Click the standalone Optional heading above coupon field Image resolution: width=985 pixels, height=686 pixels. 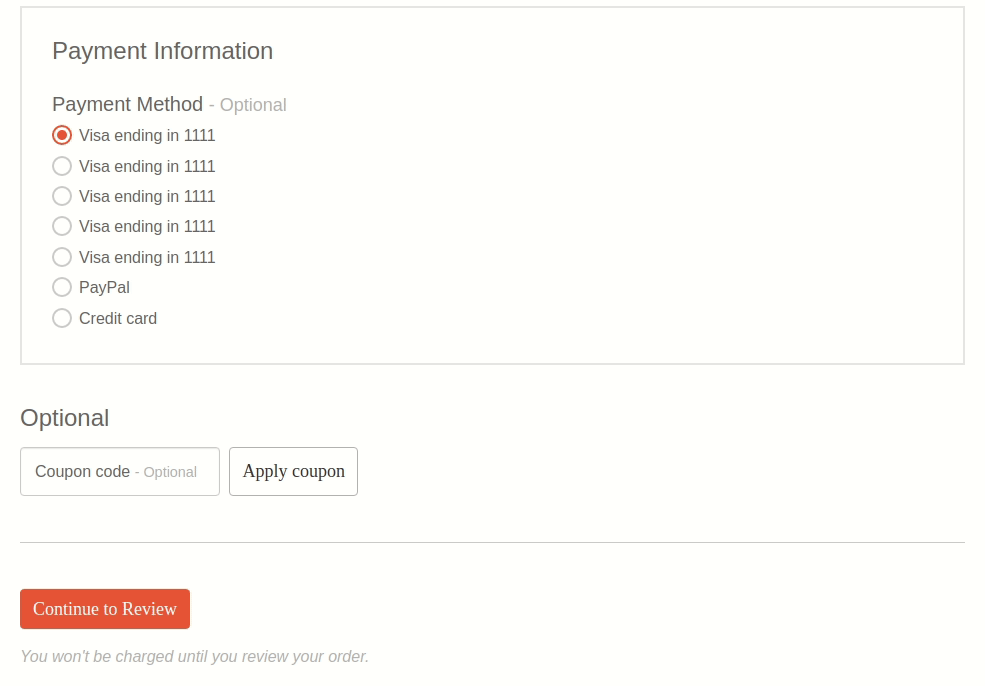[65, 418]
